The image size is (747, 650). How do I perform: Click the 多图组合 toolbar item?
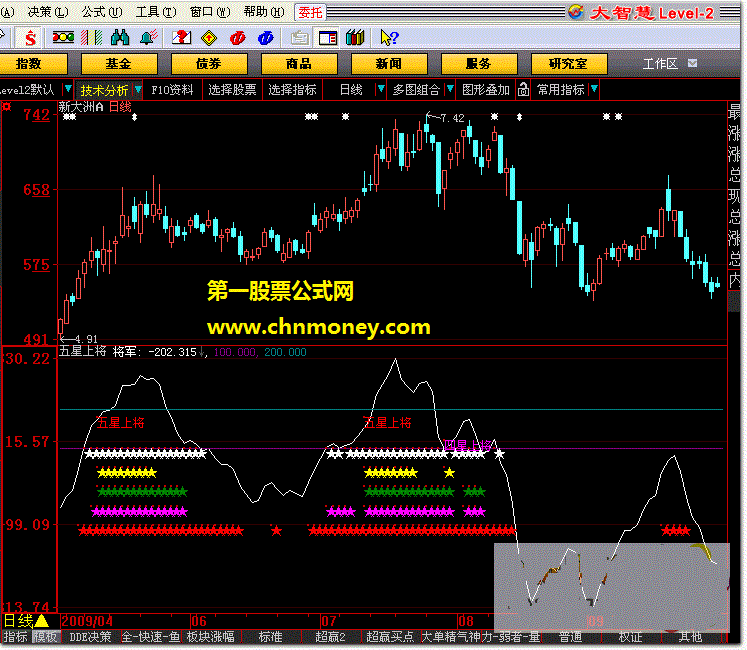coord(416,90)
